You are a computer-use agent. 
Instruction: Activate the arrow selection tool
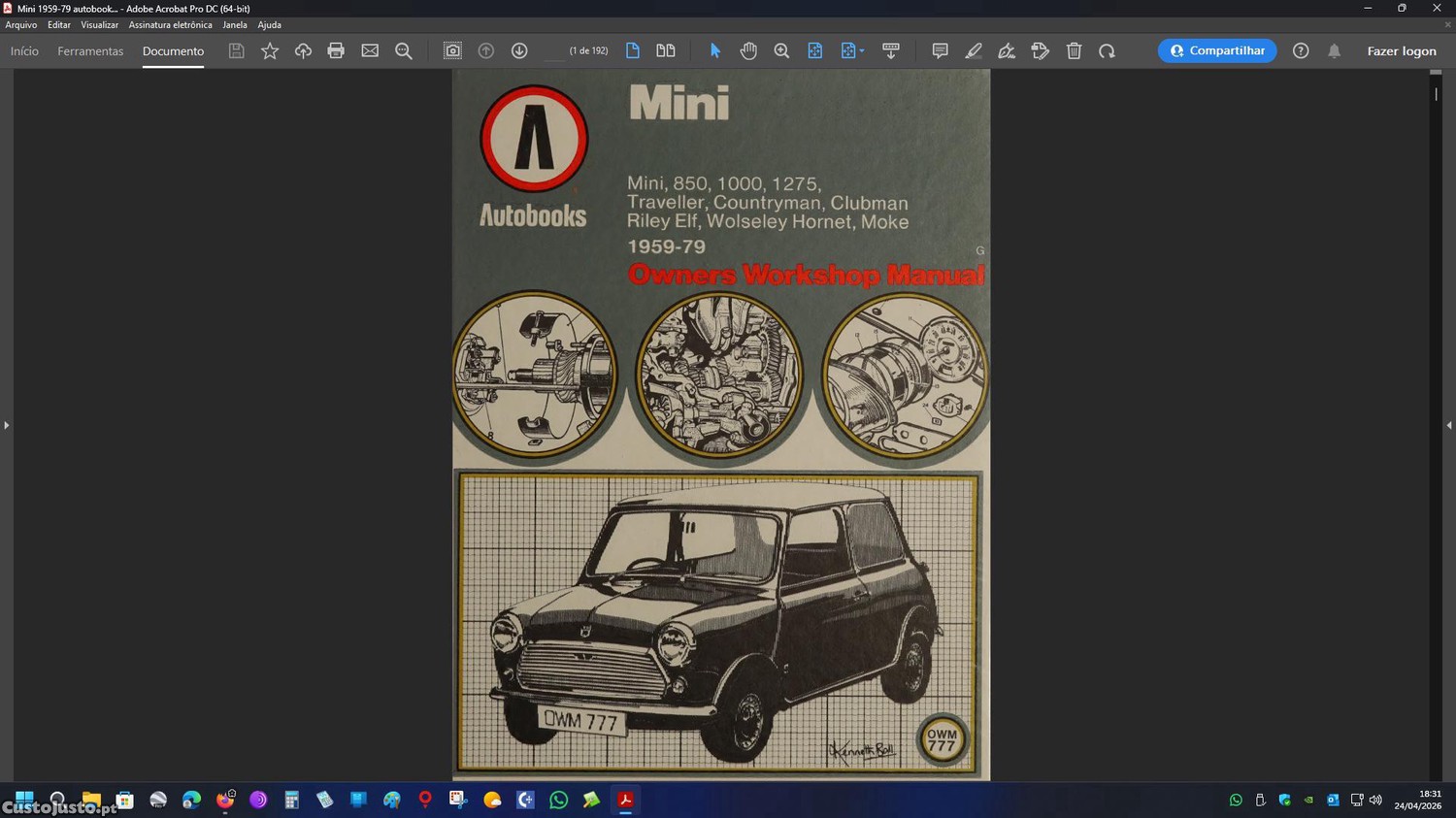pos(715,51)
